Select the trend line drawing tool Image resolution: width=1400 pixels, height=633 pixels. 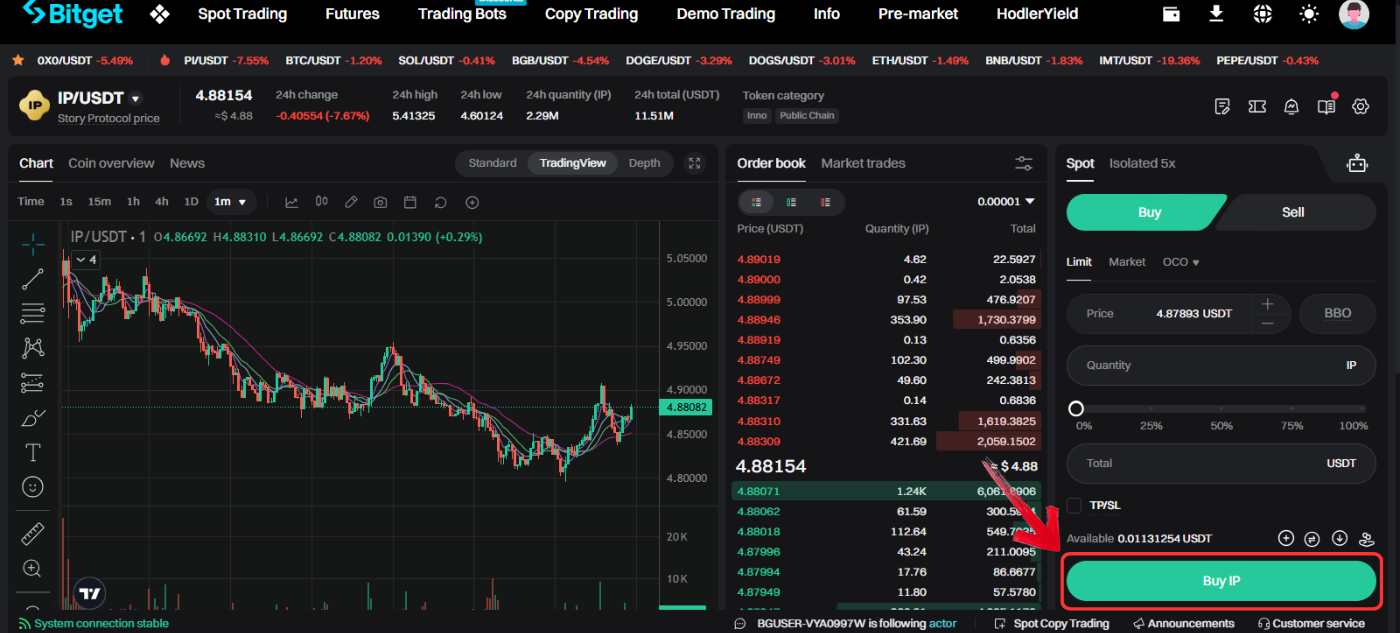[x=33, y=279]
